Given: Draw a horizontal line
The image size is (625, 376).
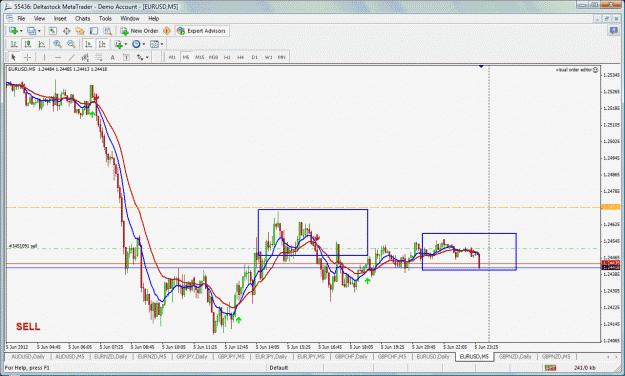Looking at the screenshot, I should [x=58, y=57].
